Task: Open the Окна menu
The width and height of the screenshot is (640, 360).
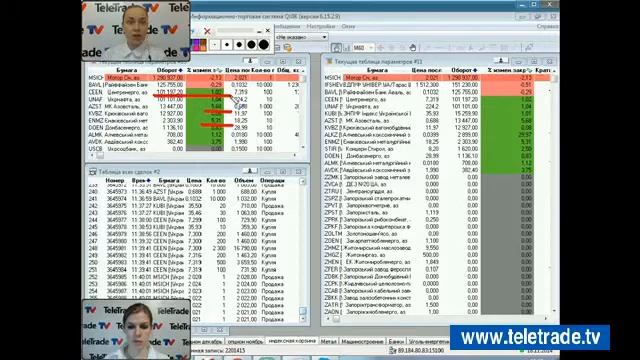Action: 348,26
